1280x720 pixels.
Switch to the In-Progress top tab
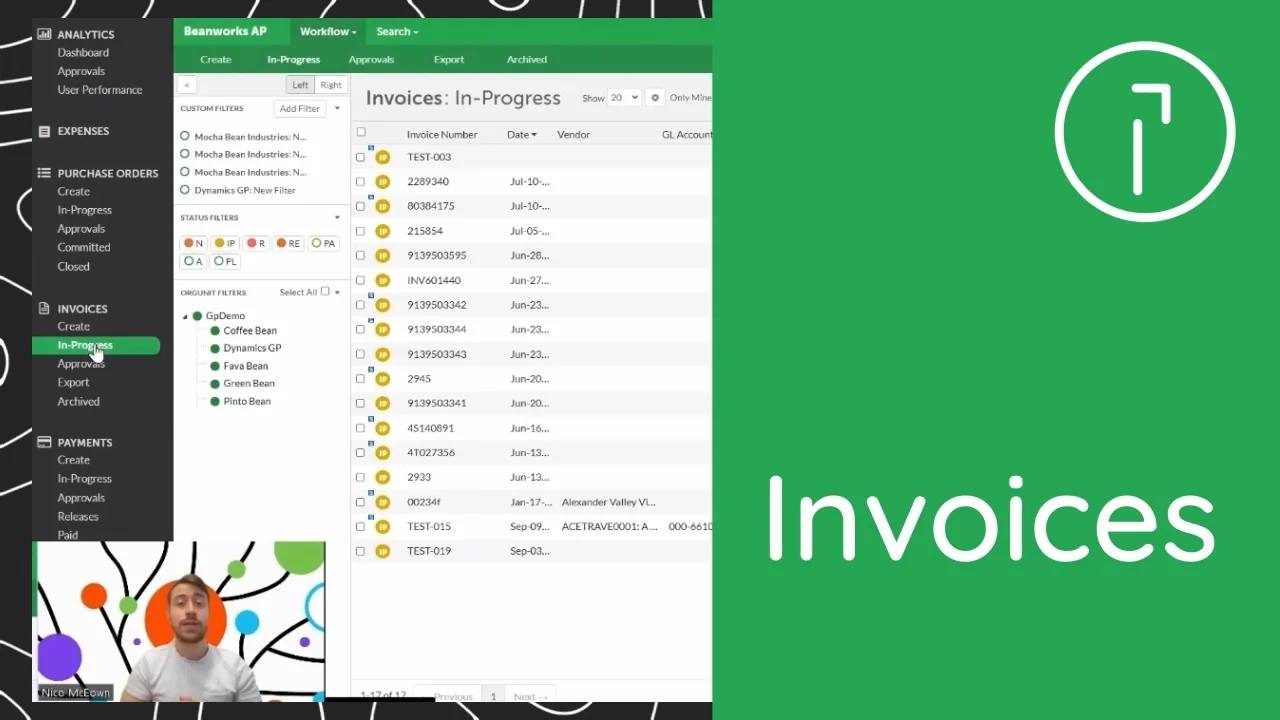(x=293, y=60)
